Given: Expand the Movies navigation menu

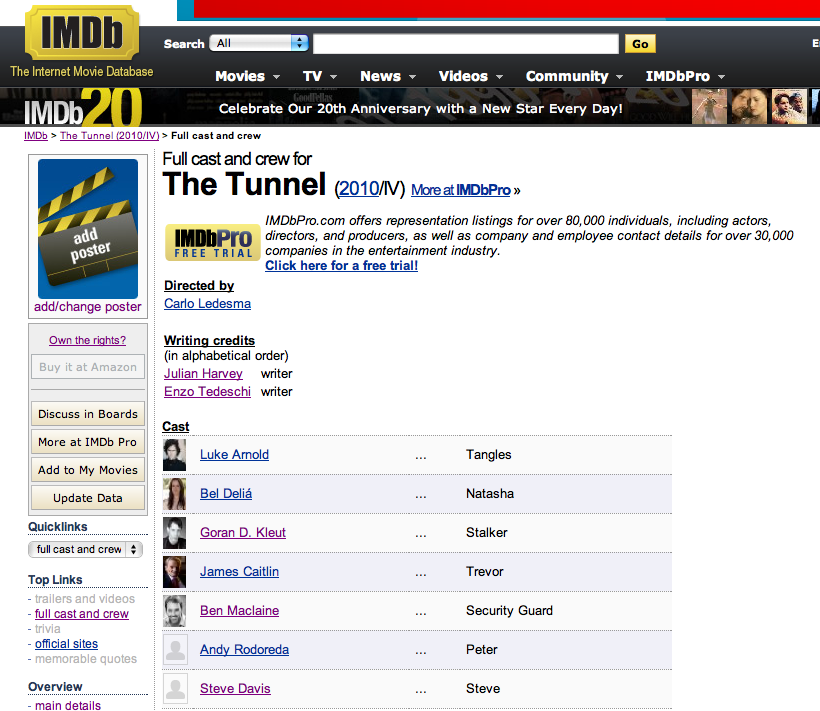Looking at the screenshot, I should pyautogui.click(x=247, y=76).
